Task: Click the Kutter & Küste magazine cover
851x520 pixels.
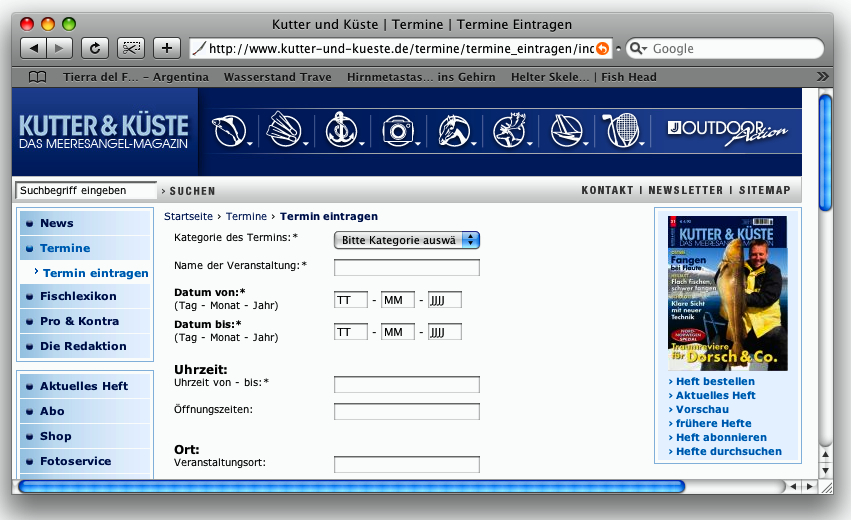Action: click(x=727, y=293)
